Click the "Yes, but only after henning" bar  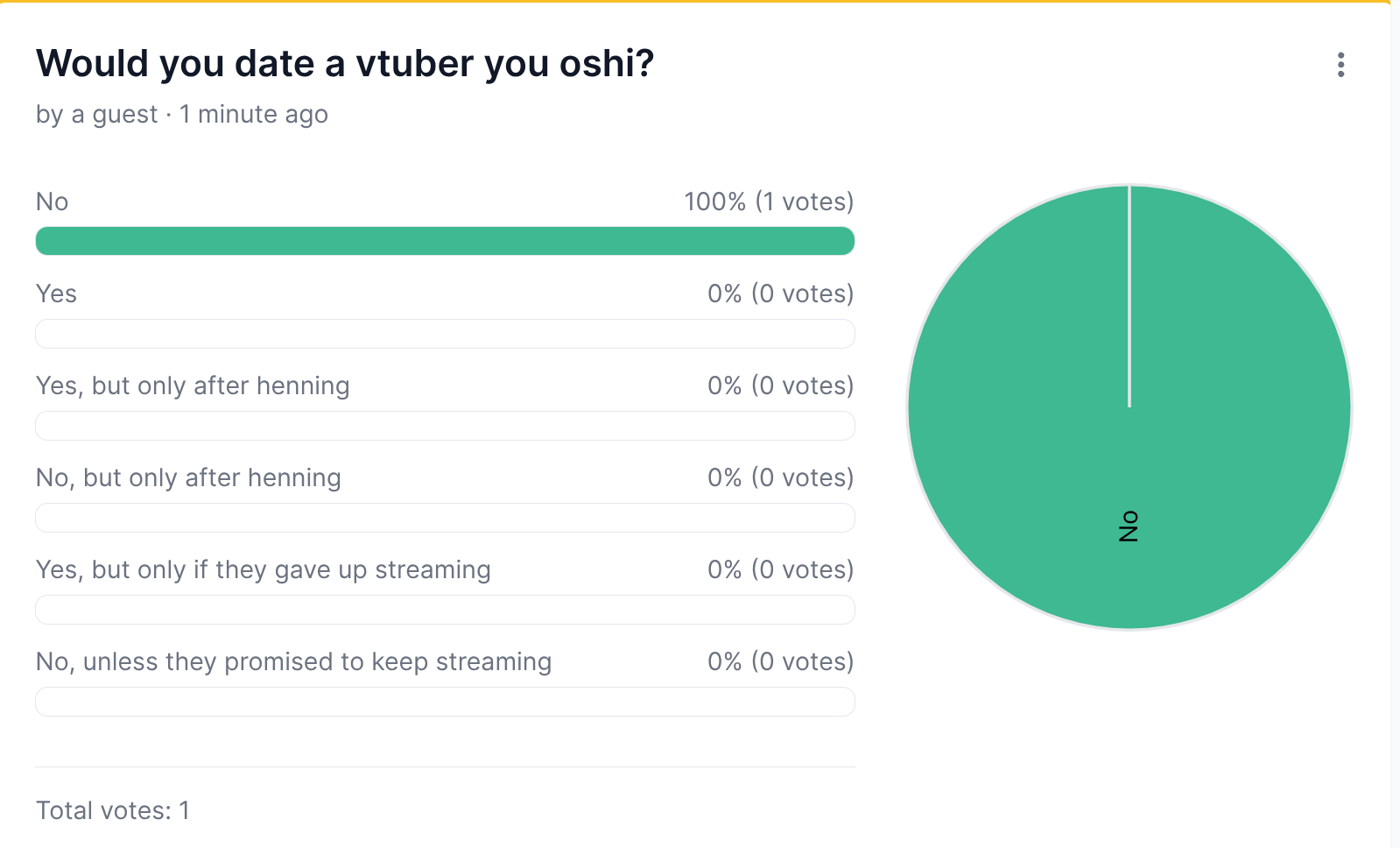pos(445,426)
